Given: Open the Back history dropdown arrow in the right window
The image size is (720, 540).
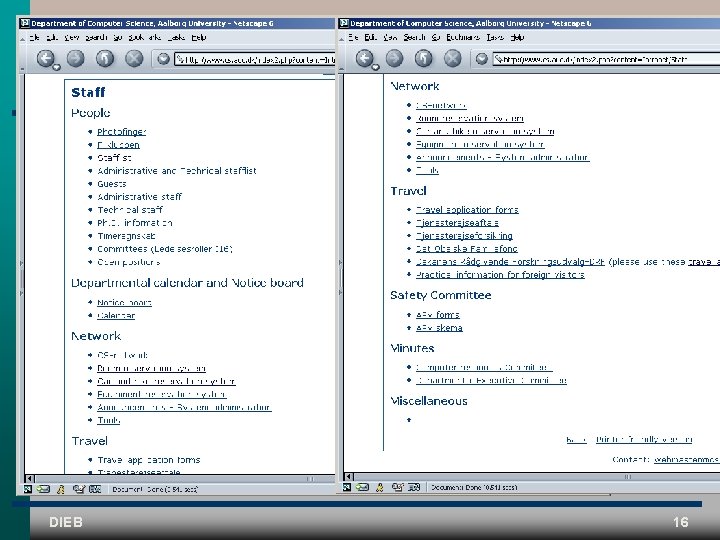Looking at the screenshot, I should tap(375, 68).
